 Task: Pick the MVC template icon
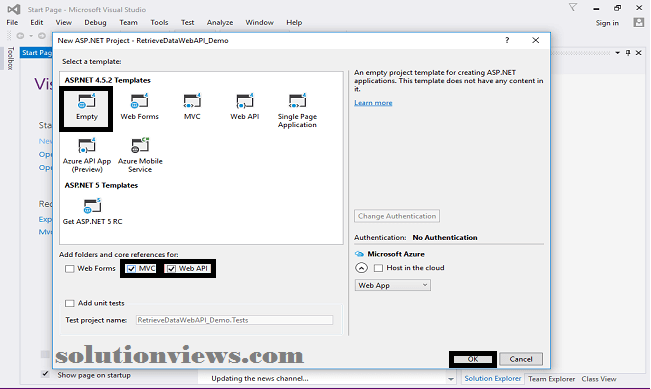192,108
